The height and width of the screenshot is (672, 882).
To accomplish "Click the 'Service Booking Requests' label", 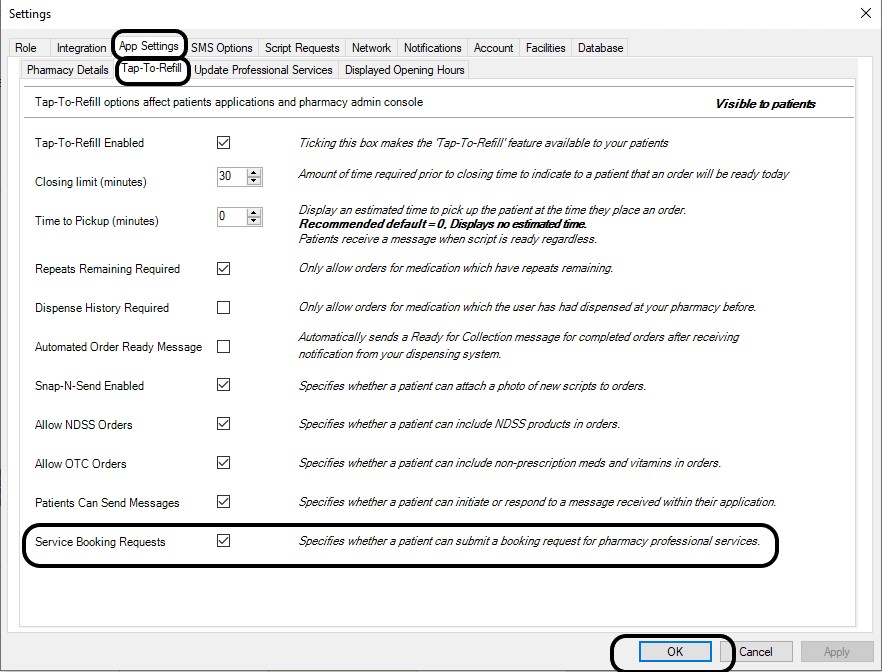I will [100, 542].
